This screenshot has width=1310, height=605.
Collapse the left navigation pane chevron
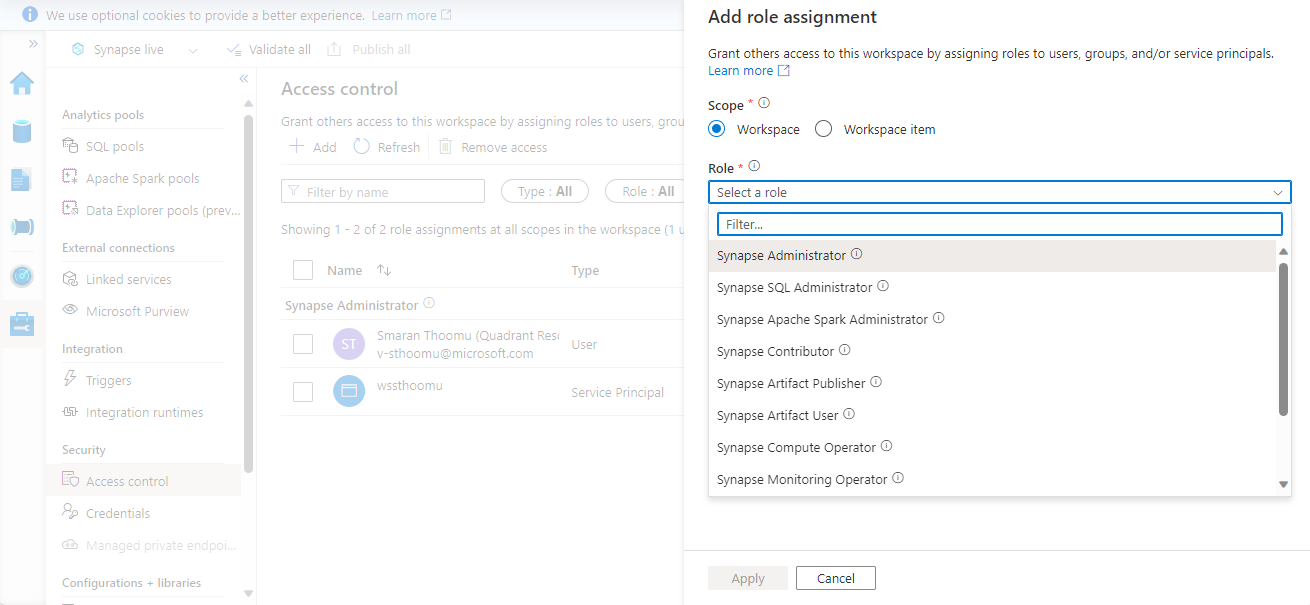coord(243,78)
